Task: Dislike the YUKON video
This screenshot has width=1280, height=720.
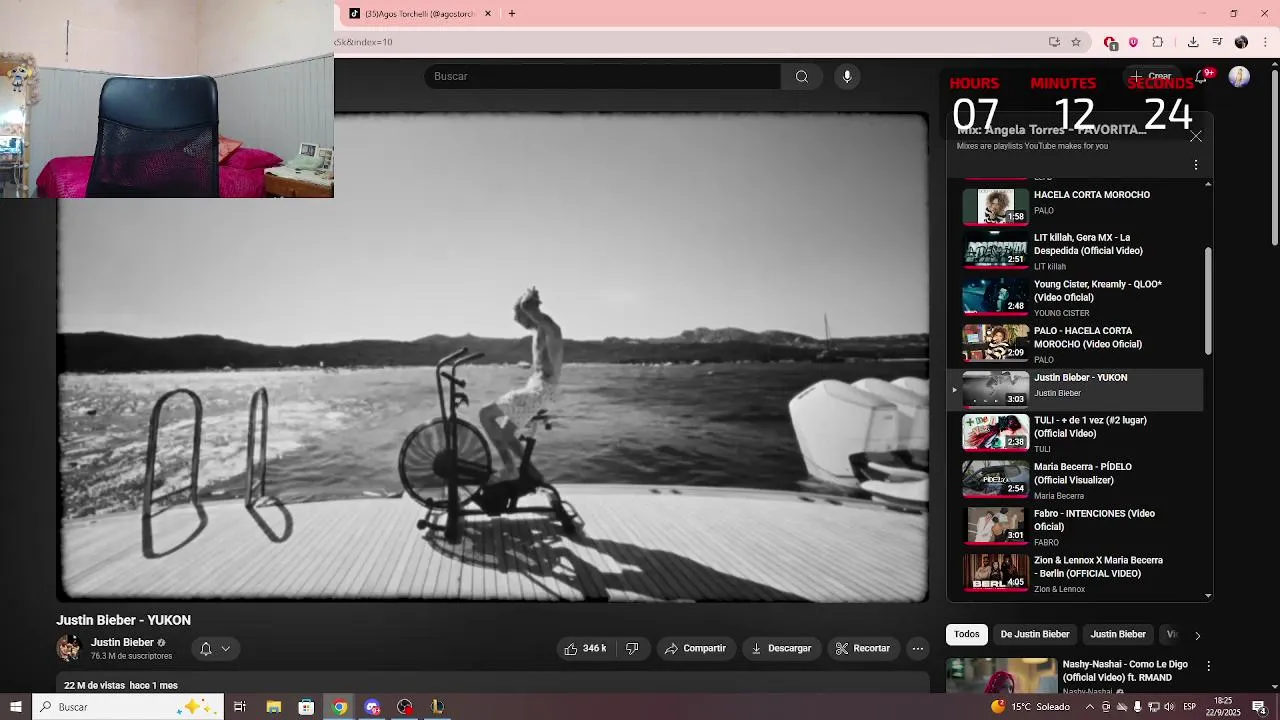Action: coord(632,648)
